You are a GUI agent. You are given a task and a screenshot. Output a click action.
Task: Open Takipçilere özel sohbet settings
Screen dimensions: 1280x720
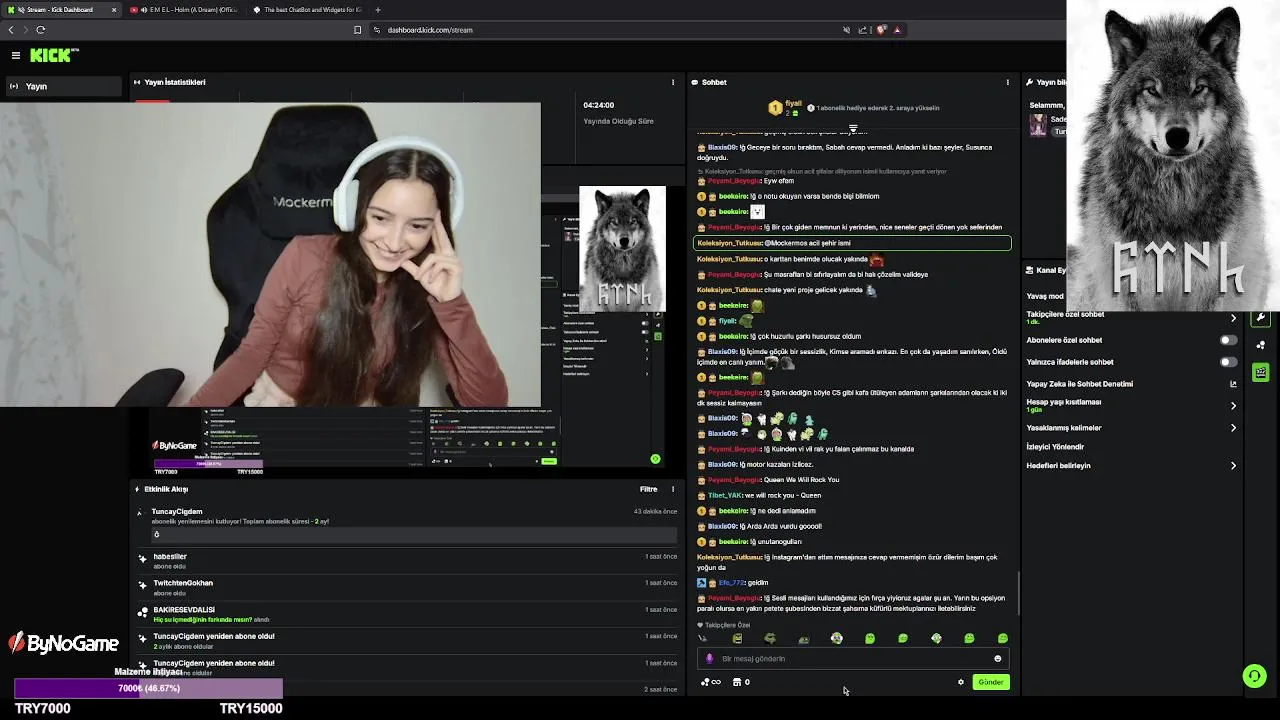[x=1132, y=317]
